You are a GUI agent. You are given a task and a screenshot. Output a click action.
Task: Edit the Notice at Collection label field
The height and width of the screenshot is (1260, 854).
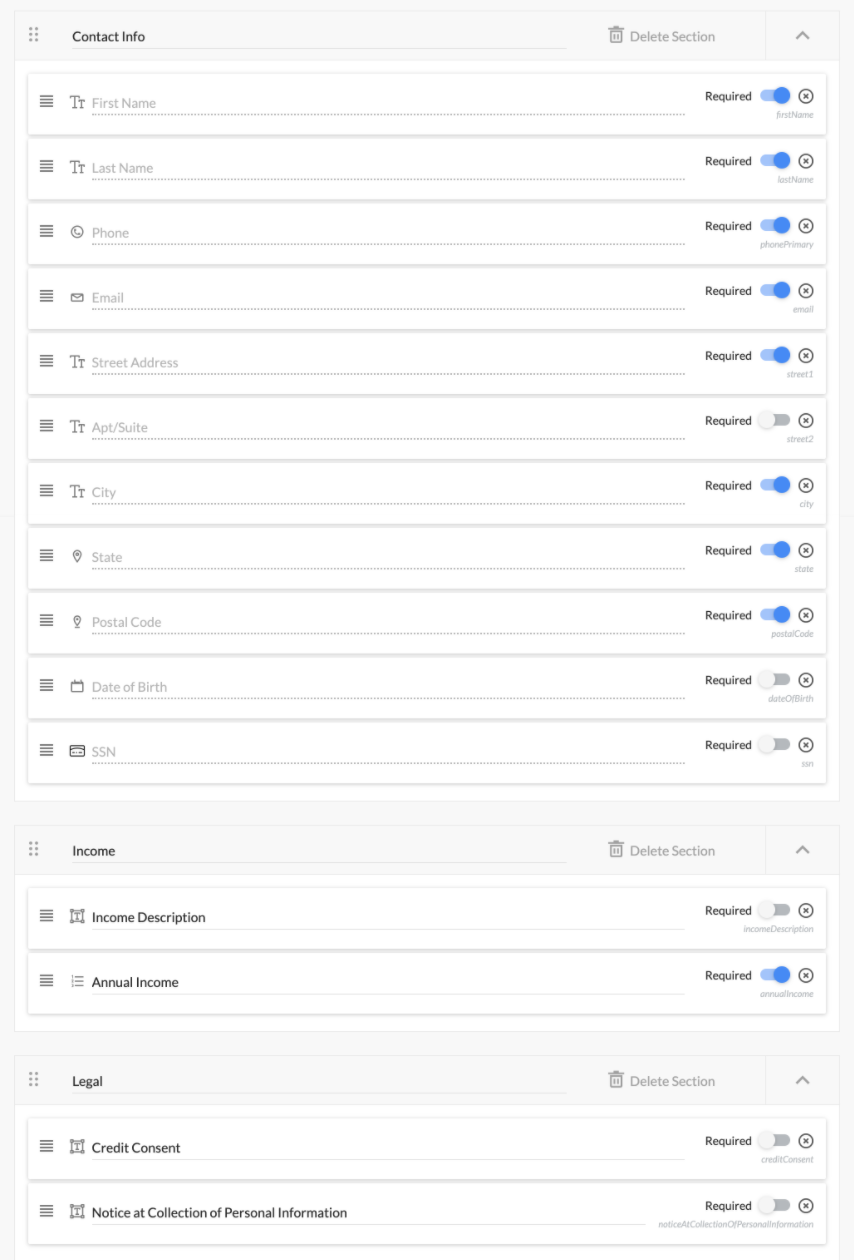coord(368,1213)
